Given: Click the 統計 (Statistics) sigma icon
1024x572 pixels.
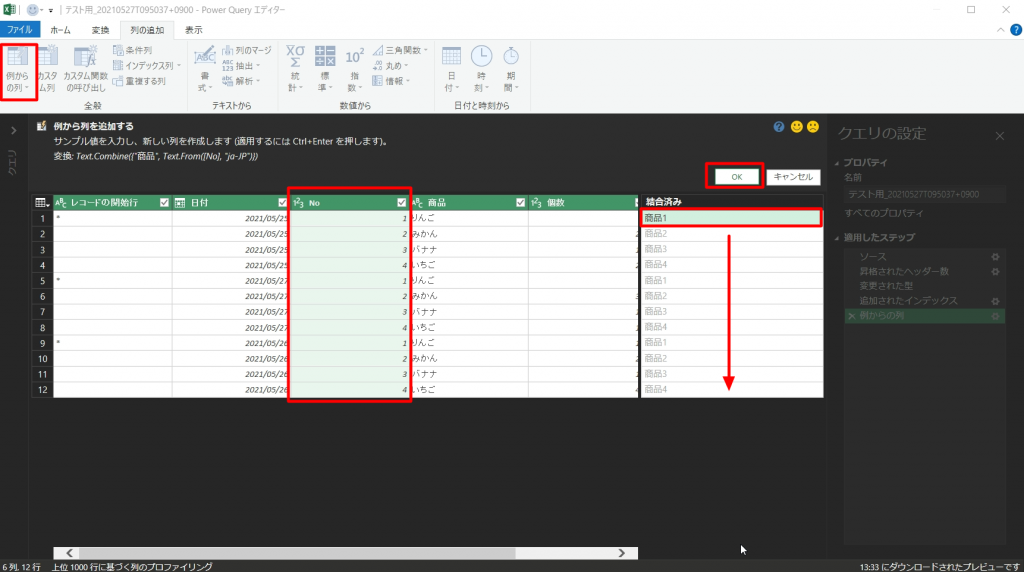Looking at the screenshot, I should (x=295, y=60).
